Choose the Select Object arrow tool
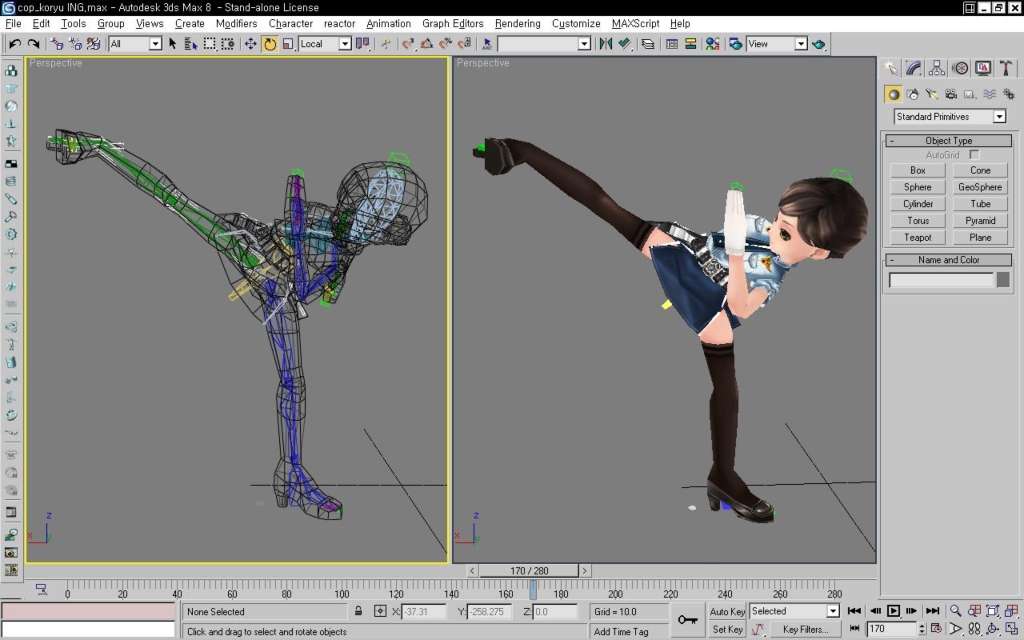 172,44
